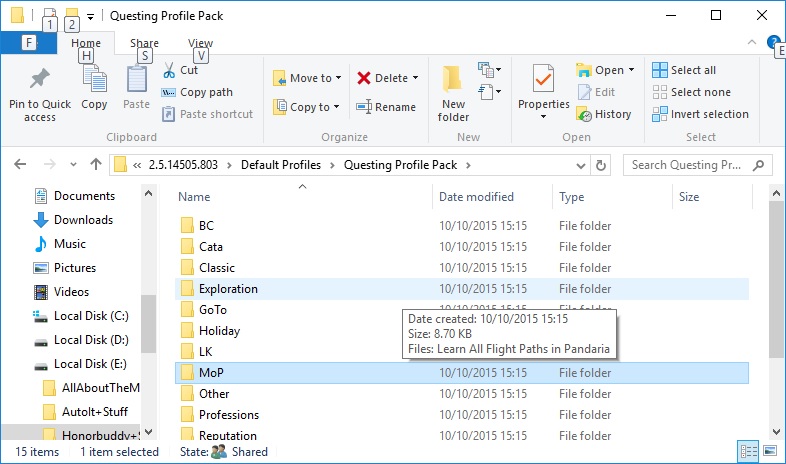
Task: Go back with the left arrow
Action: click(20, 164)
